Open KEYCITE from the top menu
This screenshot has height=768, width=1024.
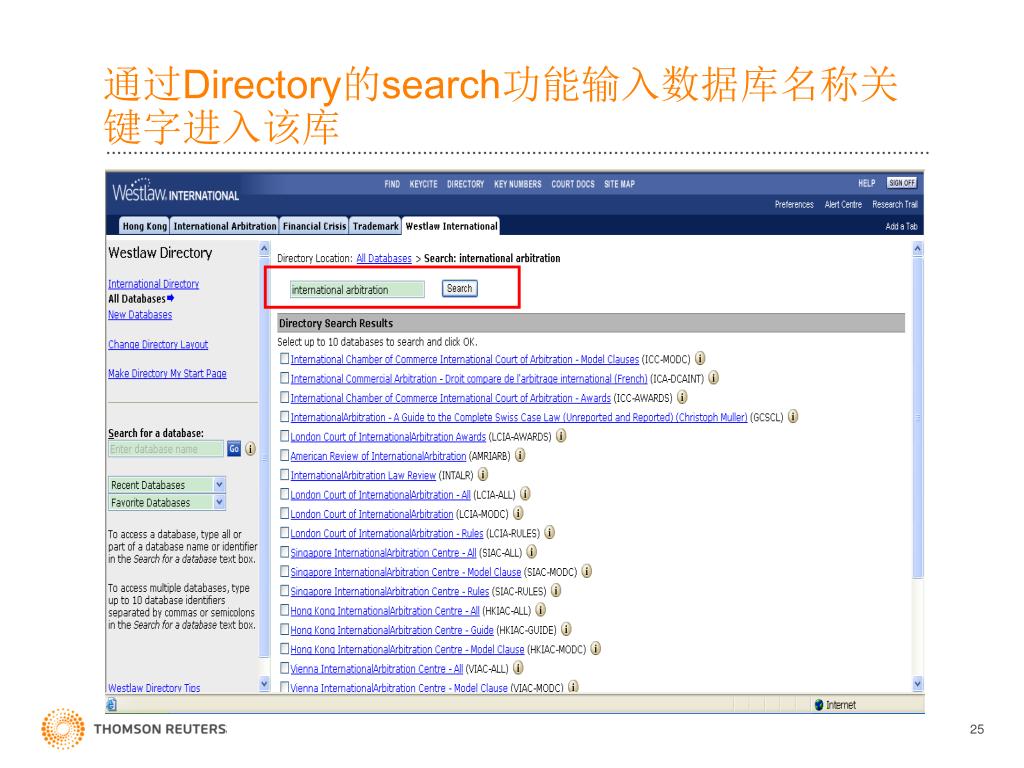[x=423, y=184]
